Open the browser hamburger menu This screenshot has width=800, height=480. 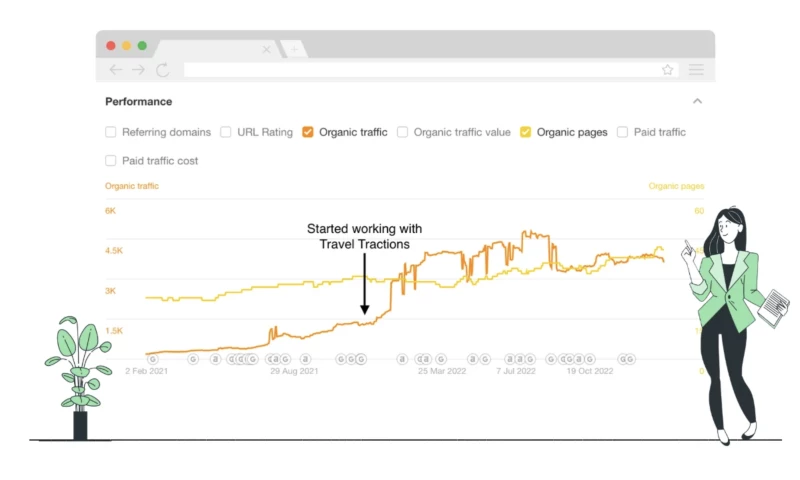click(x=696, y=70)
